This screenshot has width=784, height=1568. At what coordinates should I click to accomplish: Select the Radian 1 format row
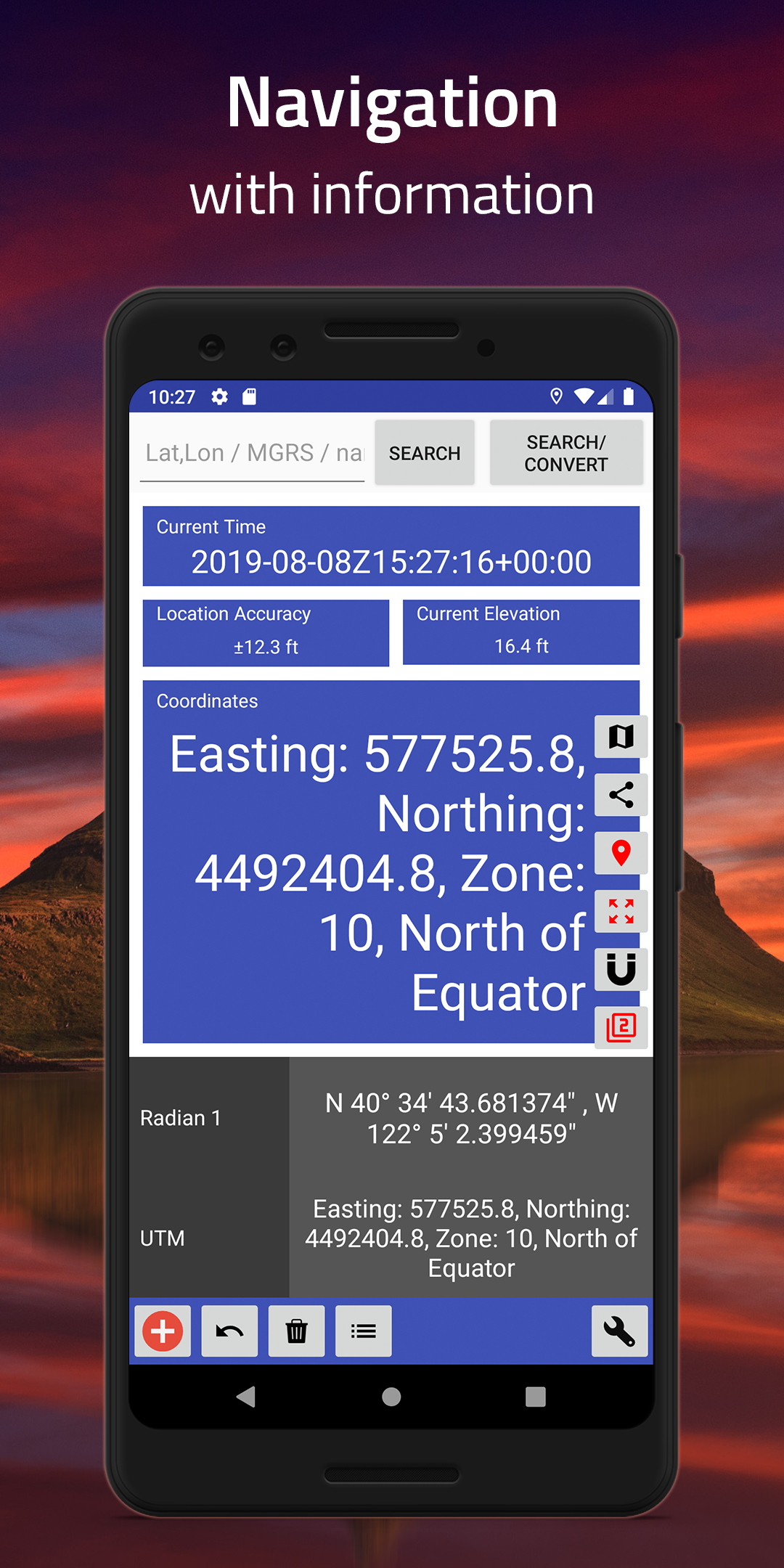coord(391,1118)
